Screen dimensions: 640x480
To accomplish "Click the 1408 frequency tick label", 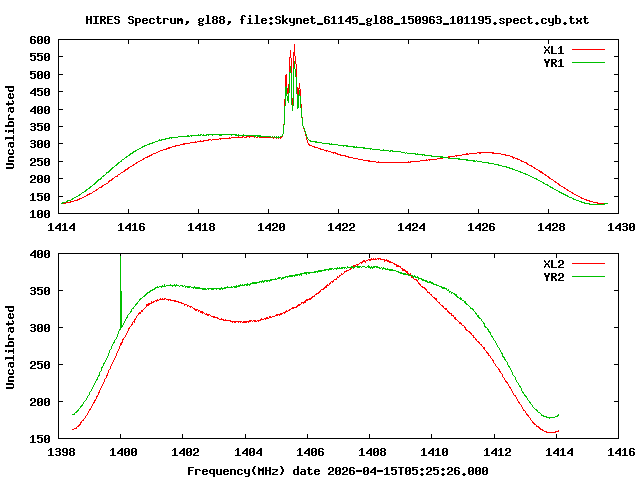I will click(372, 452).
